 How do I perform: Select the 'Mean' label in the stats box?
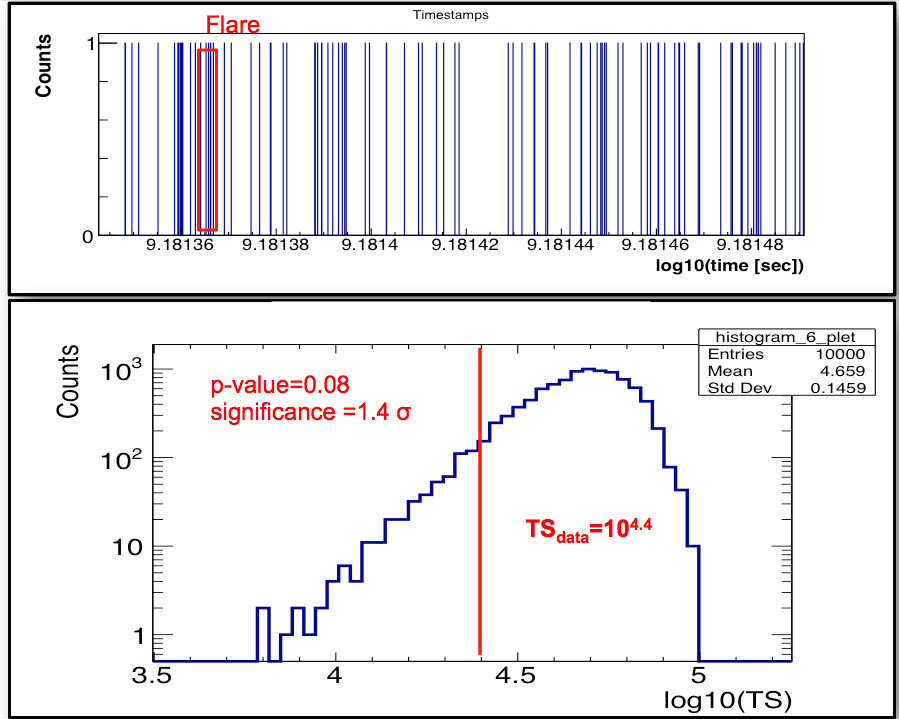point(729,371)
